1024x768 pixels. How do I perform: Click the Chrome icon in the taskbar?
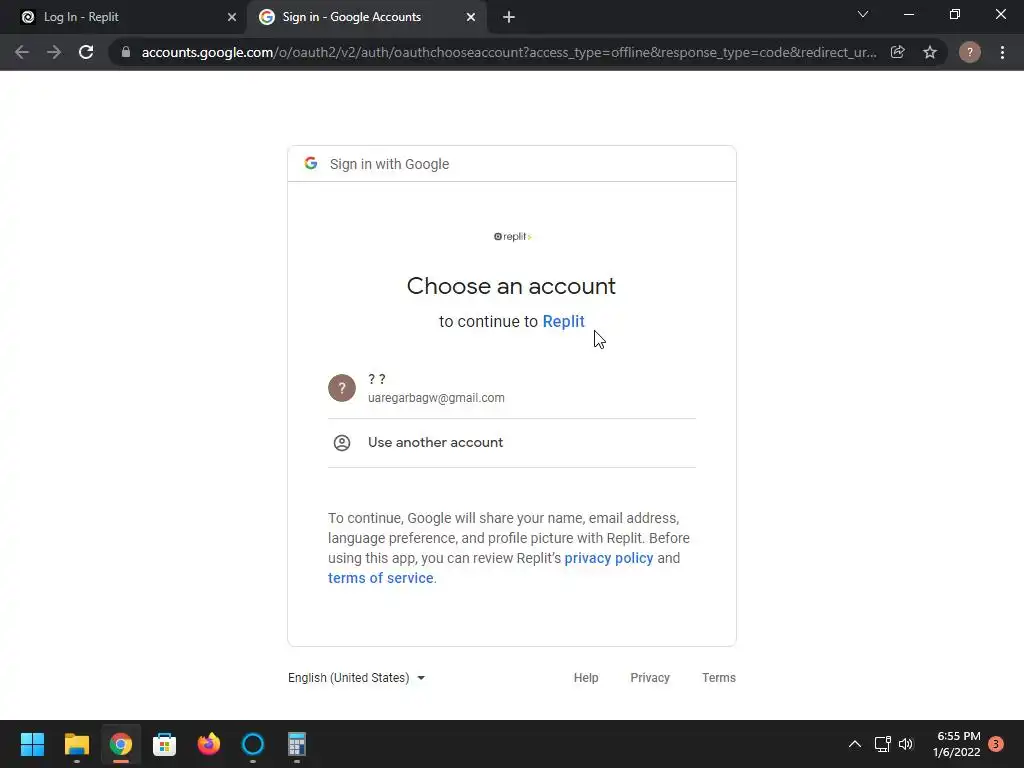(x=121, y=744)
